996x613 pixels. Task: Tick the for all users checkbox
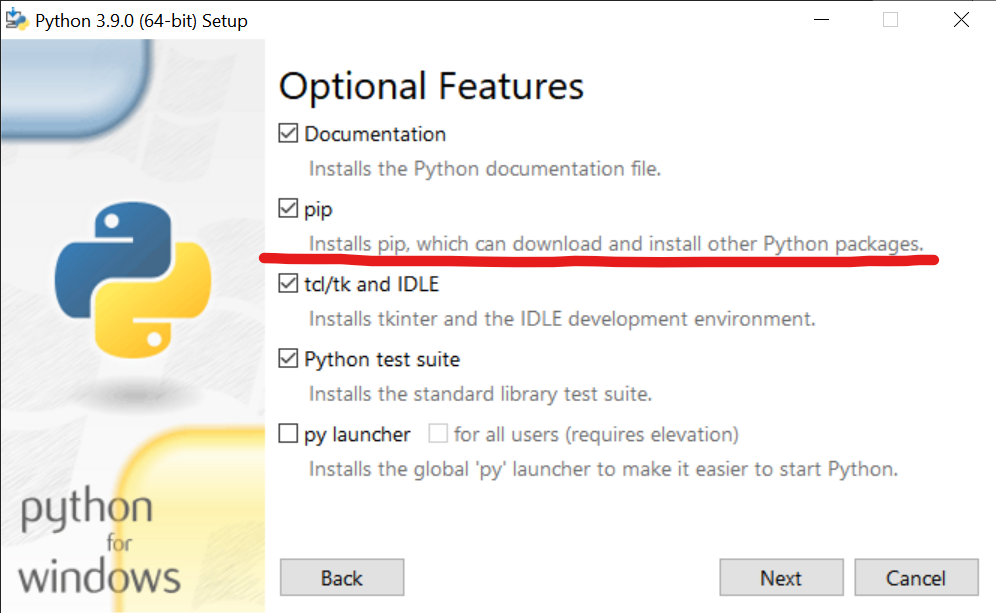point(438,433)
